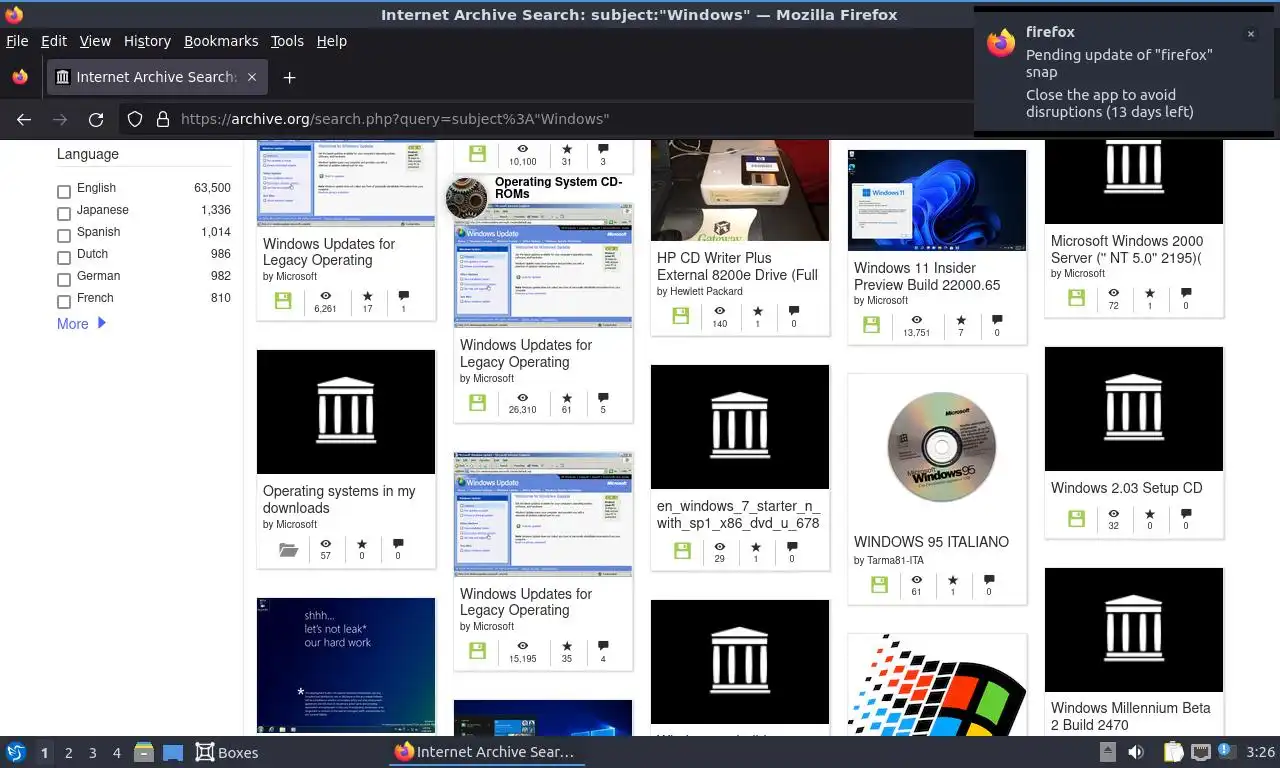
Task: Open the file manager icon in taskbar
Action: coord(143,752)
